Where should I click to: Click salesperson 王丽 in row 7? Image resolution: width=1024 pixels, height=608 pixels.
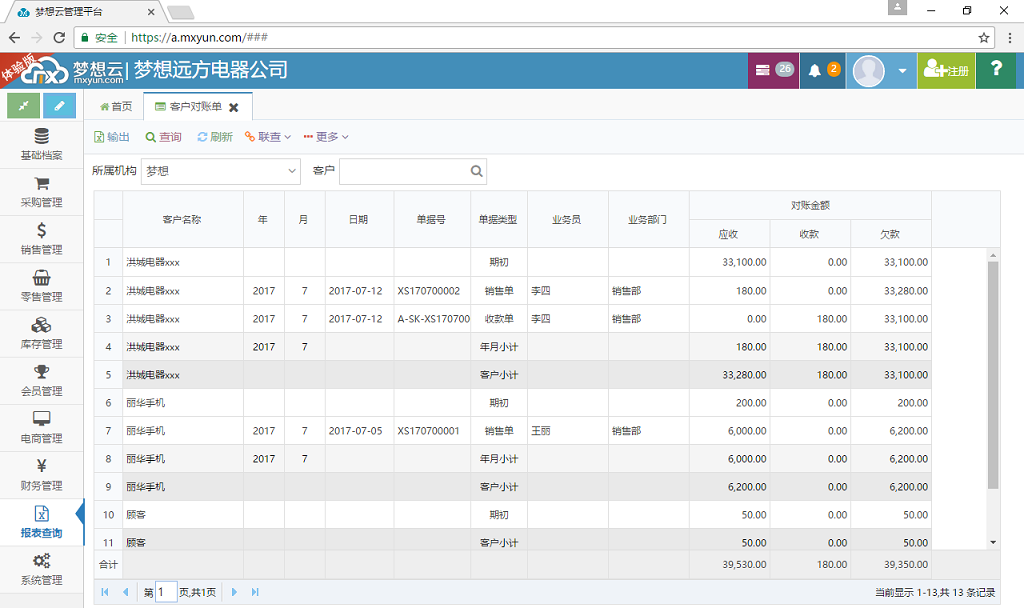pyautogui.click(x=541, y=431)
